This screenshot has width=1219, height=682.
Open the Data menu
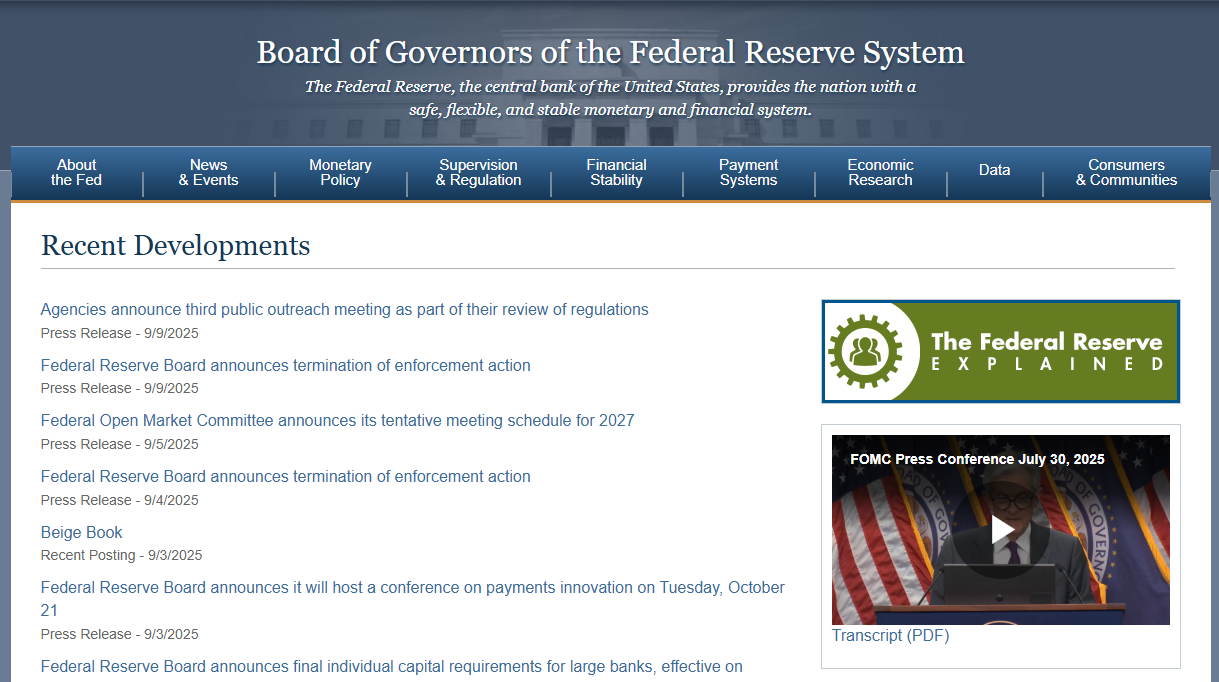994,170
